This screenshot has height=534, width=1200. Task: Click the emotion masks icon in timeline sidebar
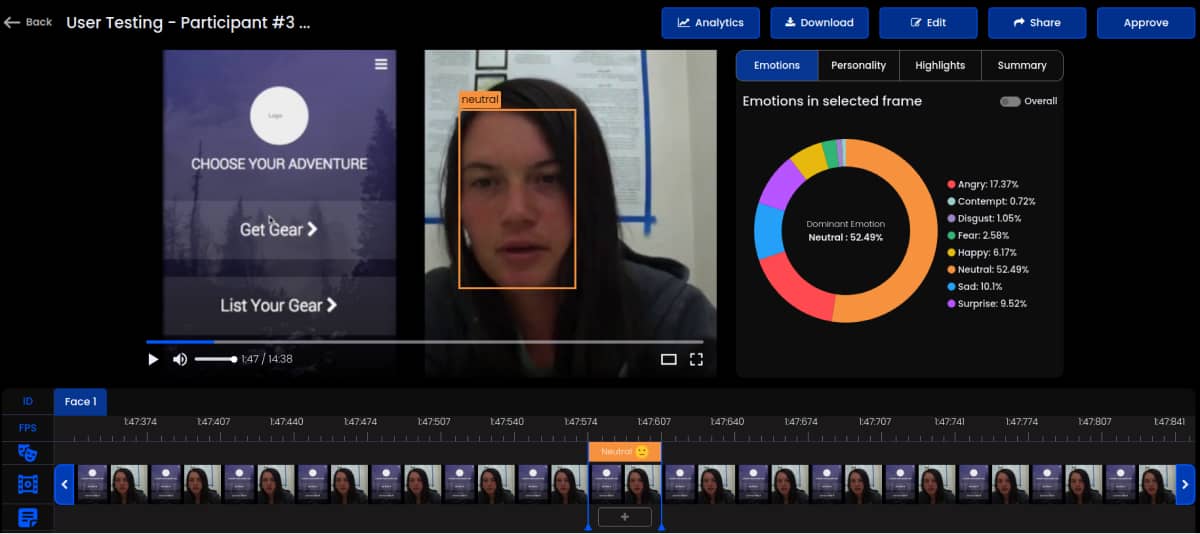[27, 453]
